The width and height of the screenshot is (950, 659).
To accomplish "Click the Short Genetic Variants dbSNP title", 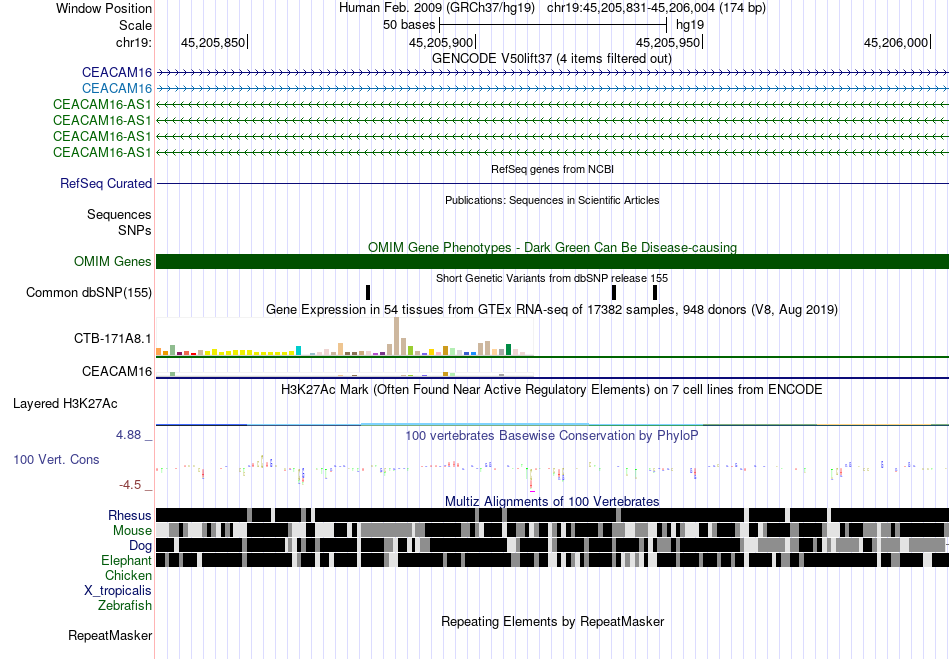I will 552,278.
